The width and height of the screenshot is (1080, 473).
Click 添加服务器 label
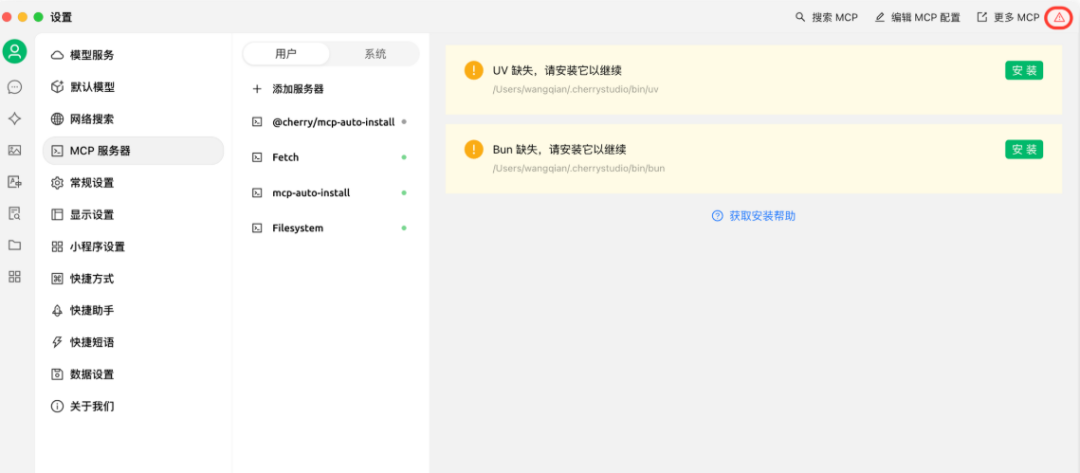pos(298,89)
